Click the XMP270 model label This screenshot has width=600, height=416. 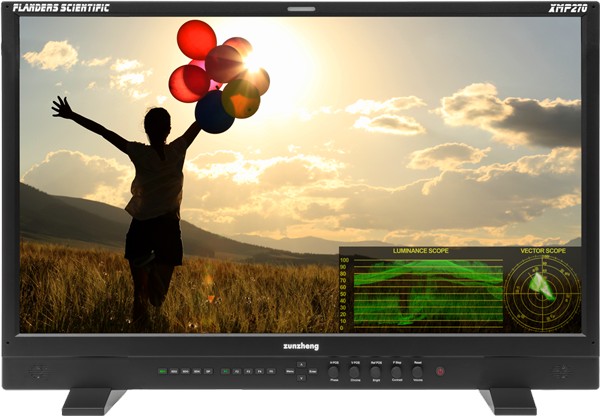[x=568, y=8]
